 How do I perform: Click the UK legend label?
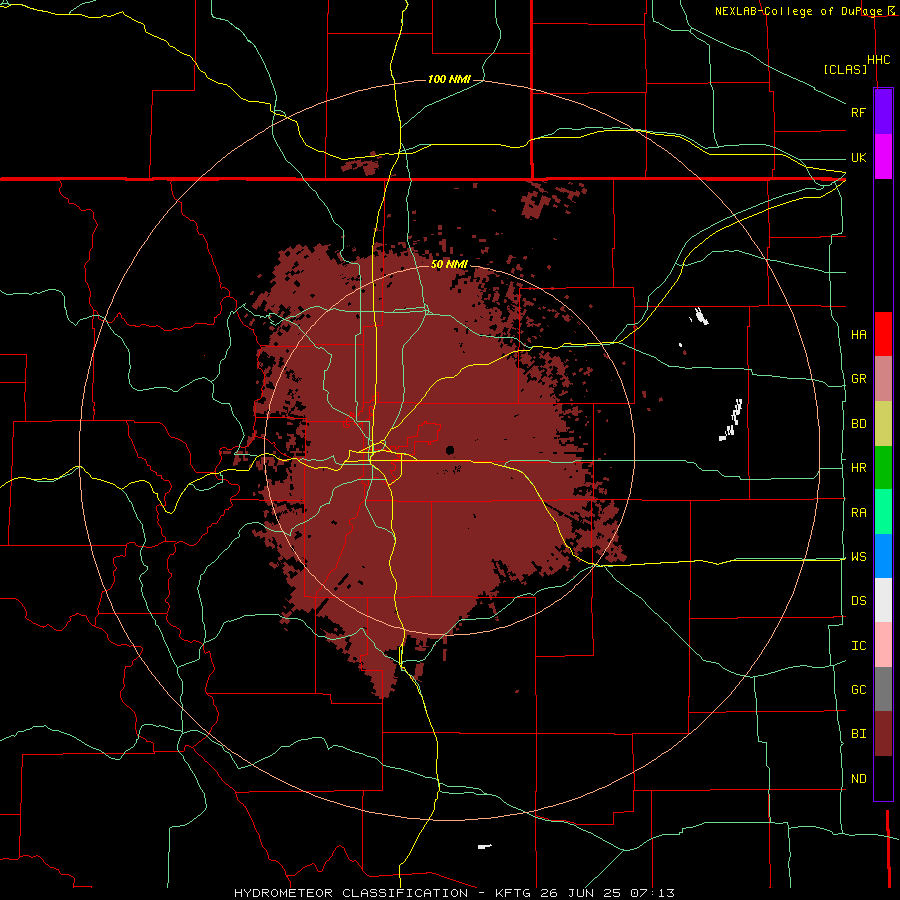[x=858, y=157]
